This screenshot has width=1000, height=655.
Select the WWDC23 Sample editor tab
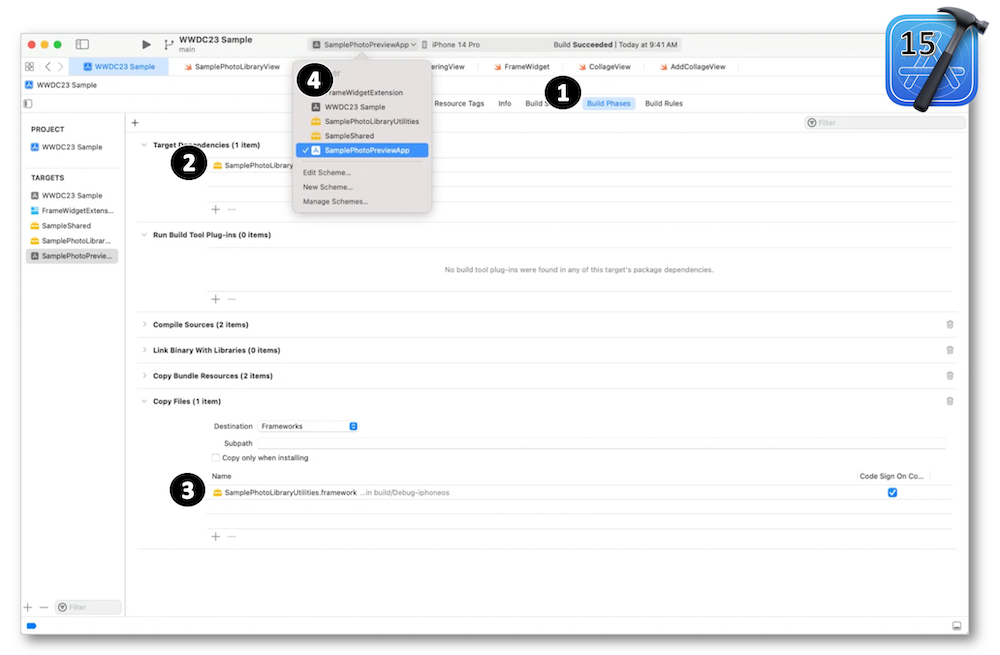point(119,66)
